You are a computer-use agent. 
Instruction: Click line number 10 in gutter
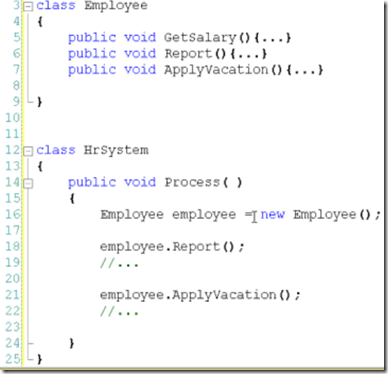pos(13,118)
